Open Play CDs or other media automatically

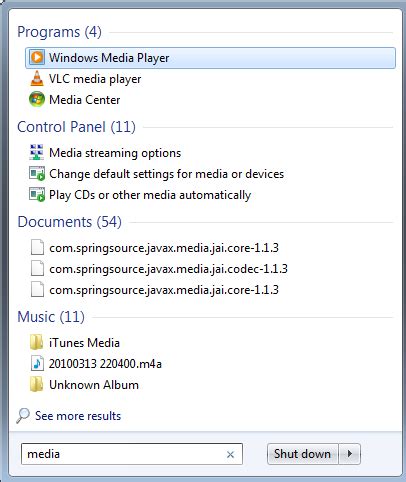click(x=150, y=195)
